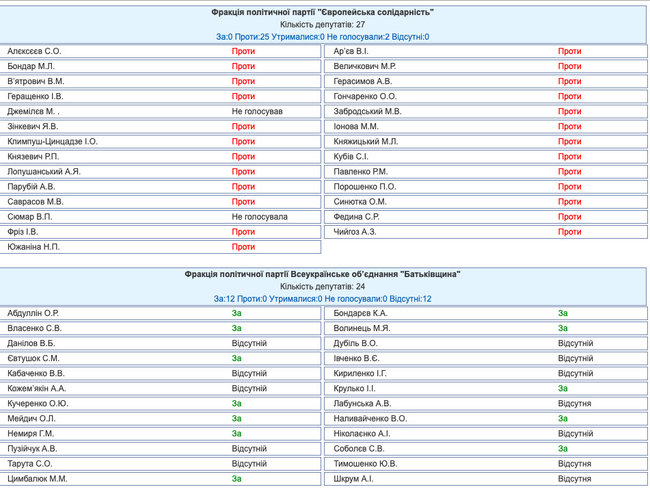
Task: Select deputy Климпуш-Цинцадзе І.О.
Action: click(52, 141)
